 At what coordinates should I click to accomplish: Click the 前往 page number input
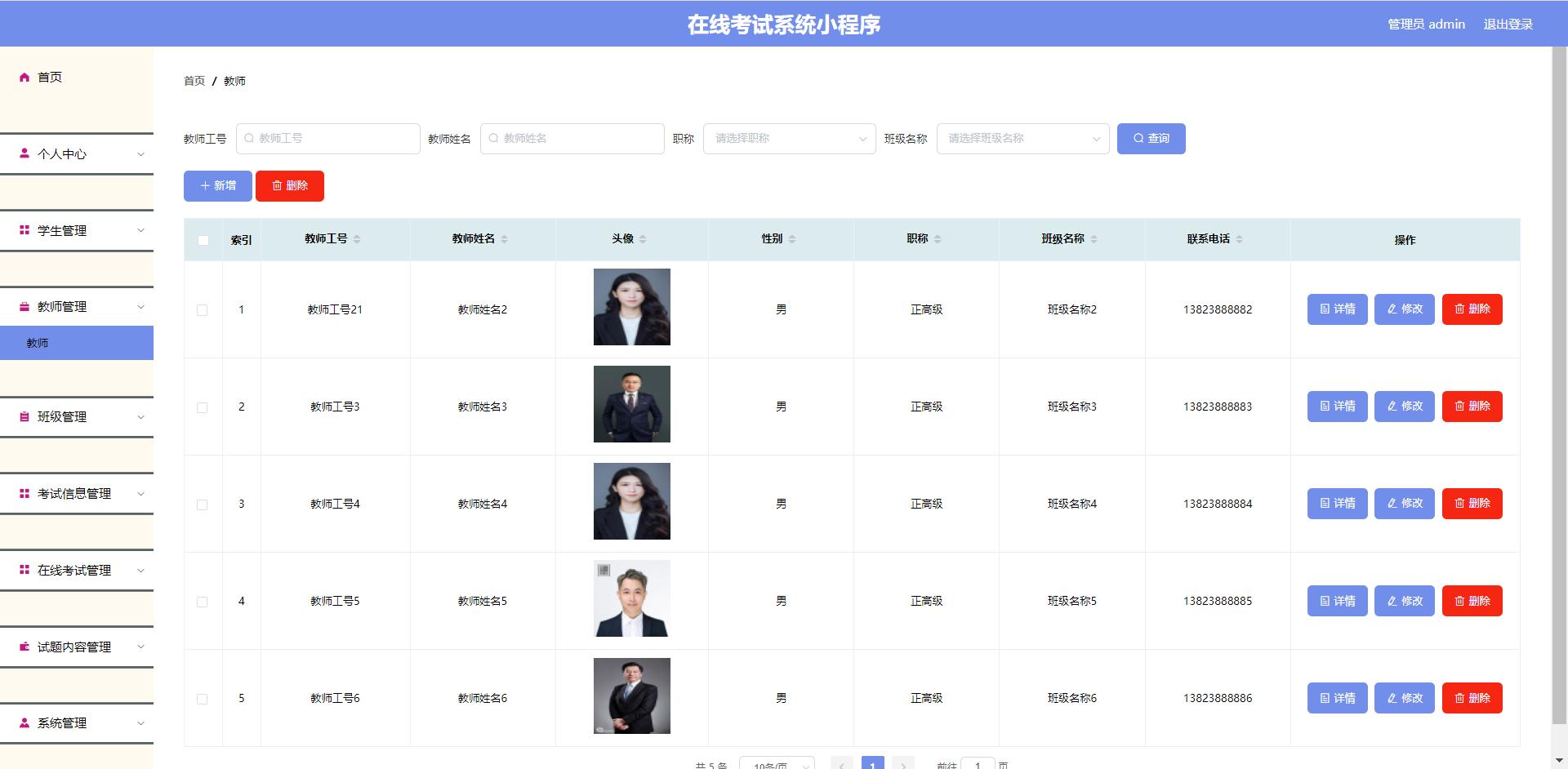[x=978, y=765]
